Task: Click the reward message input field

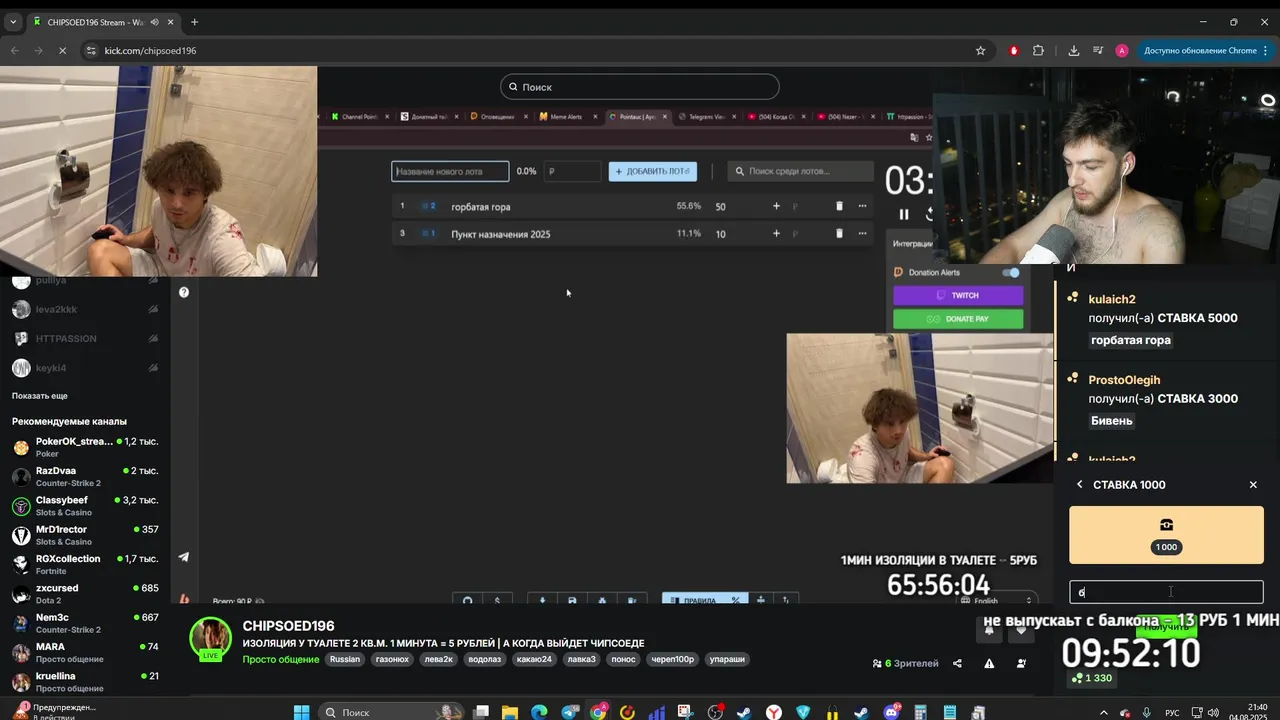Action: [x=1166, y=592]
